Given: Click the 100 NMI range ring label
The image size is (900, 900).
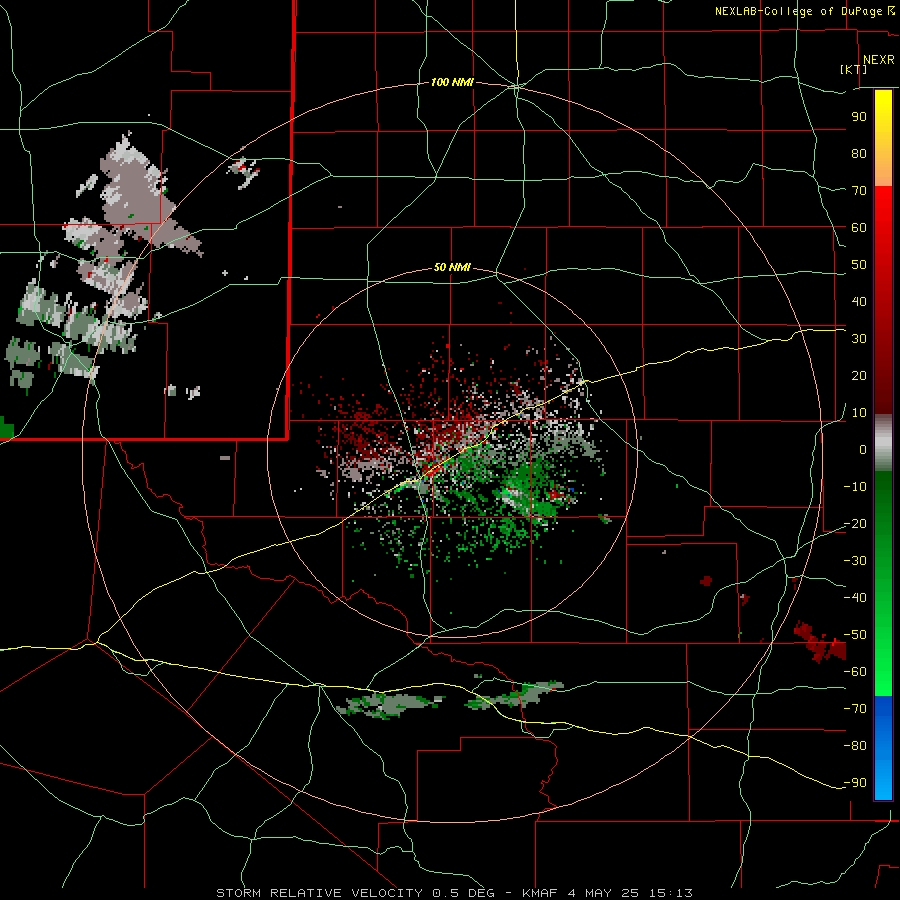Looking at the screenshot, I should point(452,82).
